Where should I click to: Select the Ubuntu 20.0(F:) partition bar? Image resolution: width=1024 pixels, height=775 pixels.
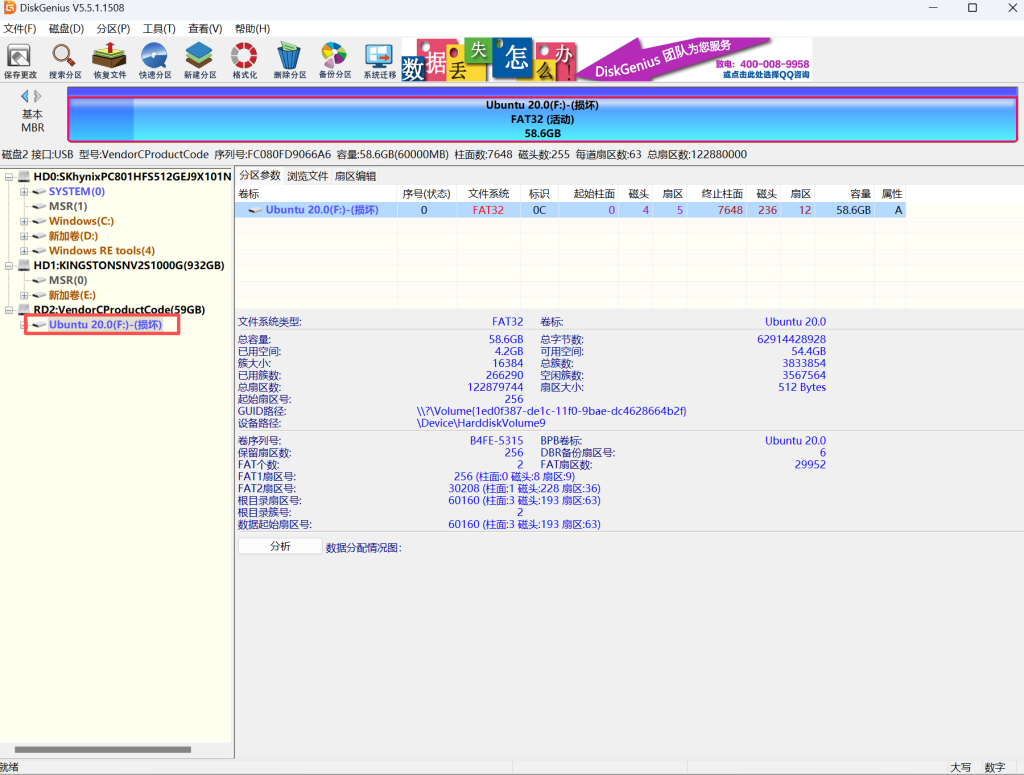[542, 119]
